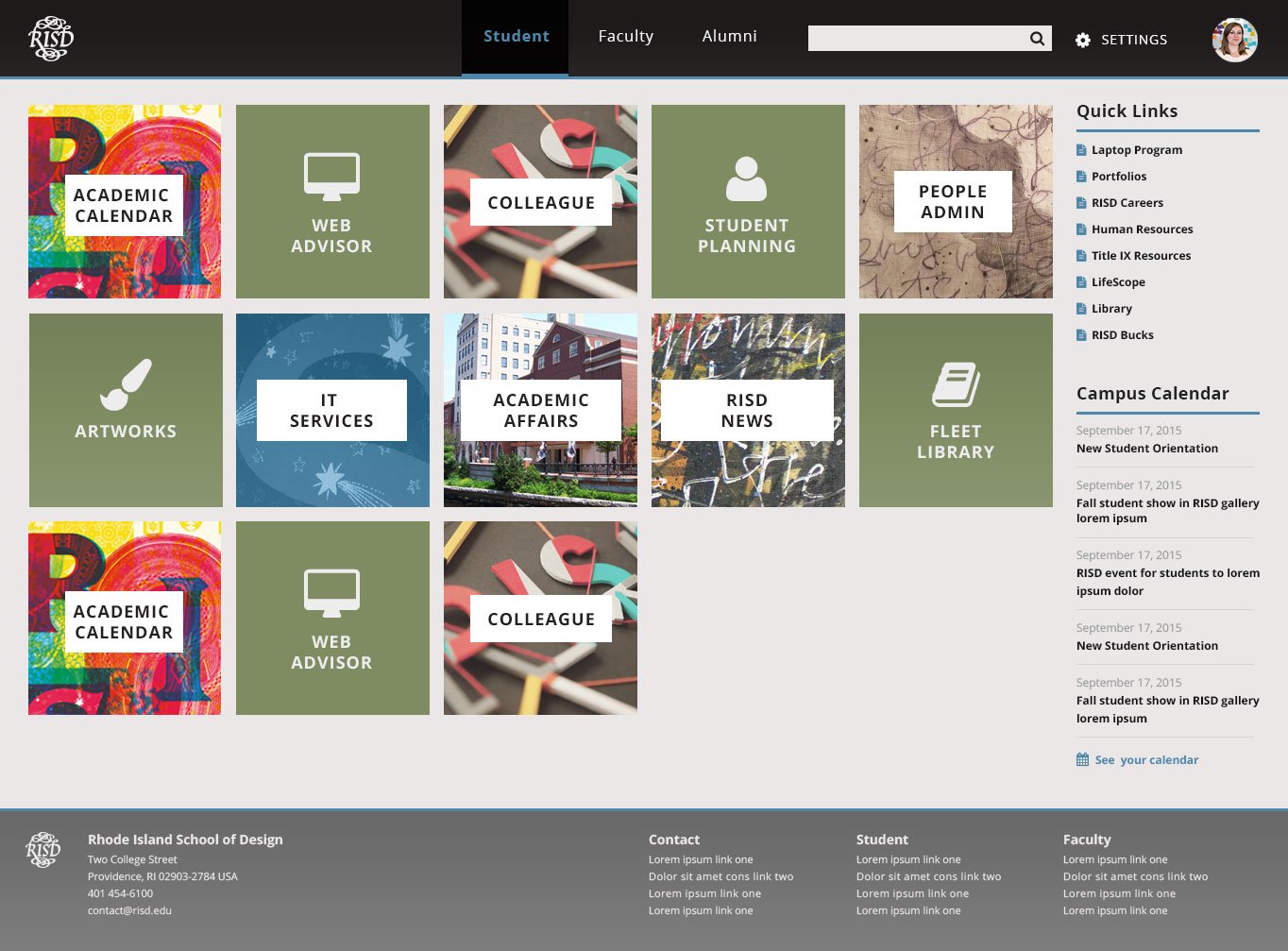
Task: Open the bottom-row Colleague tile
Action: (x=540, y=618)
